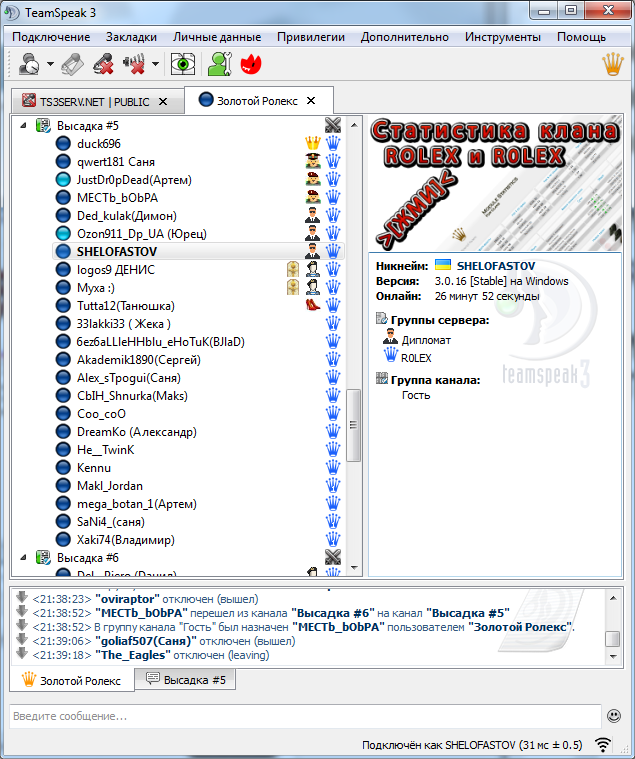Click gold crown icon next to duck696
Image resolution: width=635 pixels, height=759 pixels.
tap(313, 143)
